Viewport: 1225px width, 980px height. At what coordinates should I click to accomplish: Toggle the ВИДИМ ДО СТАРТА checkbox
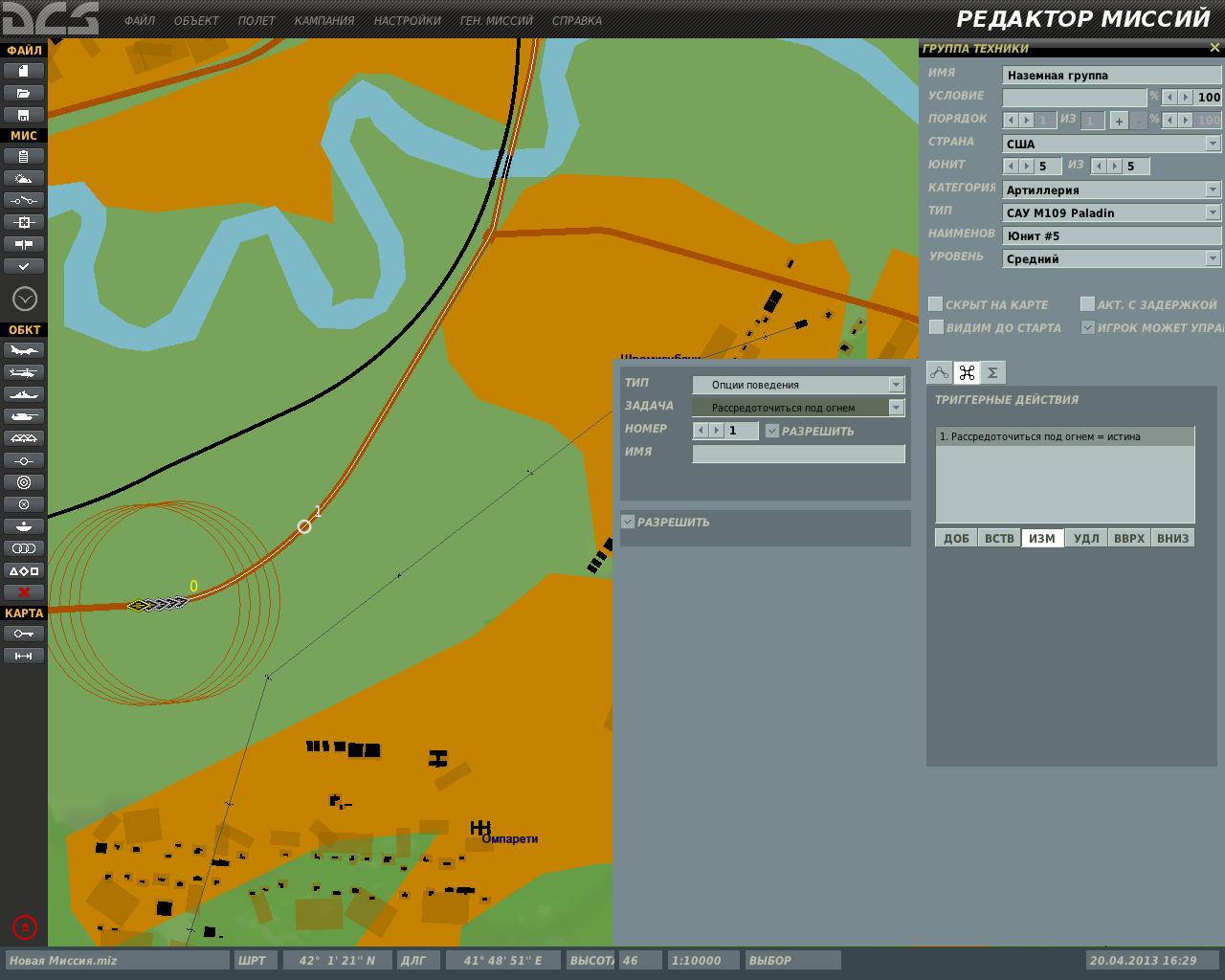pyautogui.click(x=936, y=327)
